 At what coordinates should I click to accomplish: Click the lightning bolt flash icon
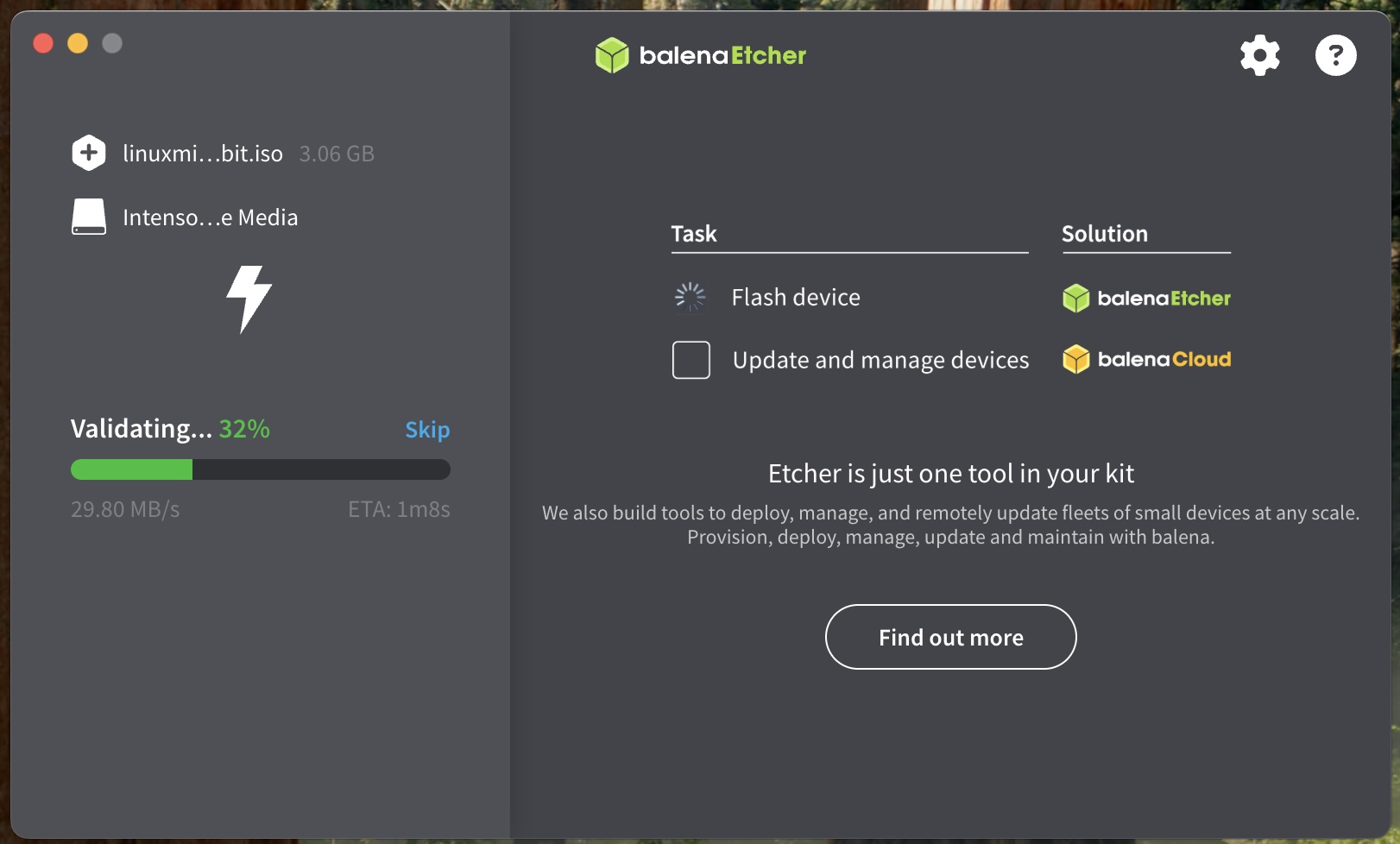click(x=249, y=299)
